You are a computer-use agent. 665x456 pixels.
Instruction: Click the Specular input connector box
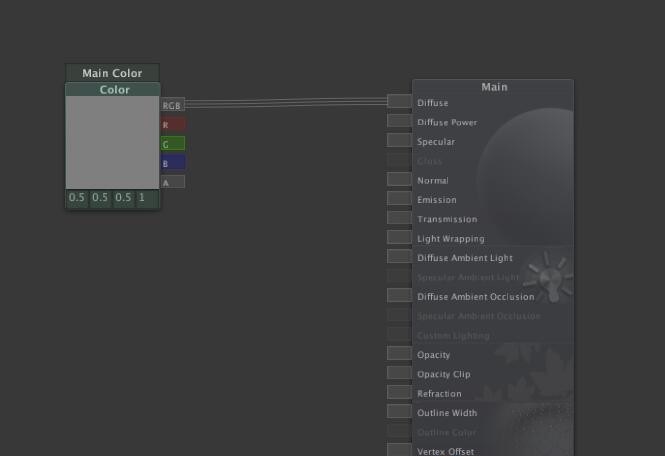(399, 141)
